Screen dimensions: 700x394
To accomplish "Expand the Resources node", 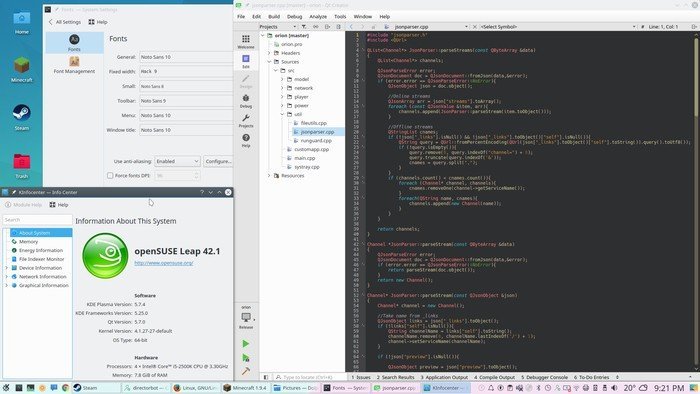I will point(269,176).
